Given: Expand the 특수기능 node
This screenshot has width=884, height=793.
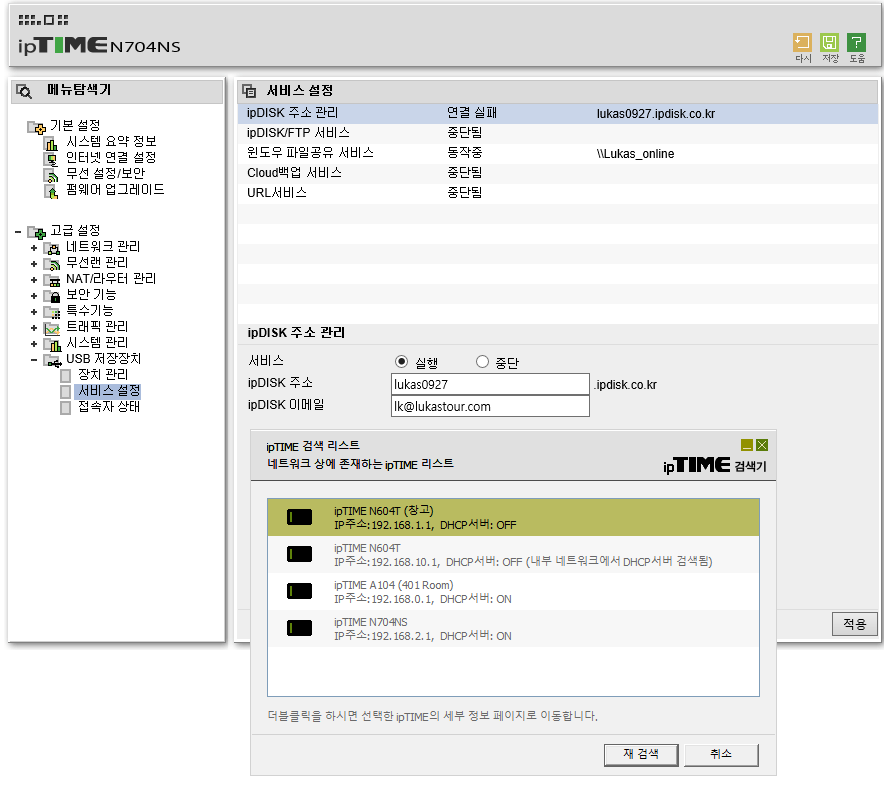Looking at the screenshot, I should point(34,312).
